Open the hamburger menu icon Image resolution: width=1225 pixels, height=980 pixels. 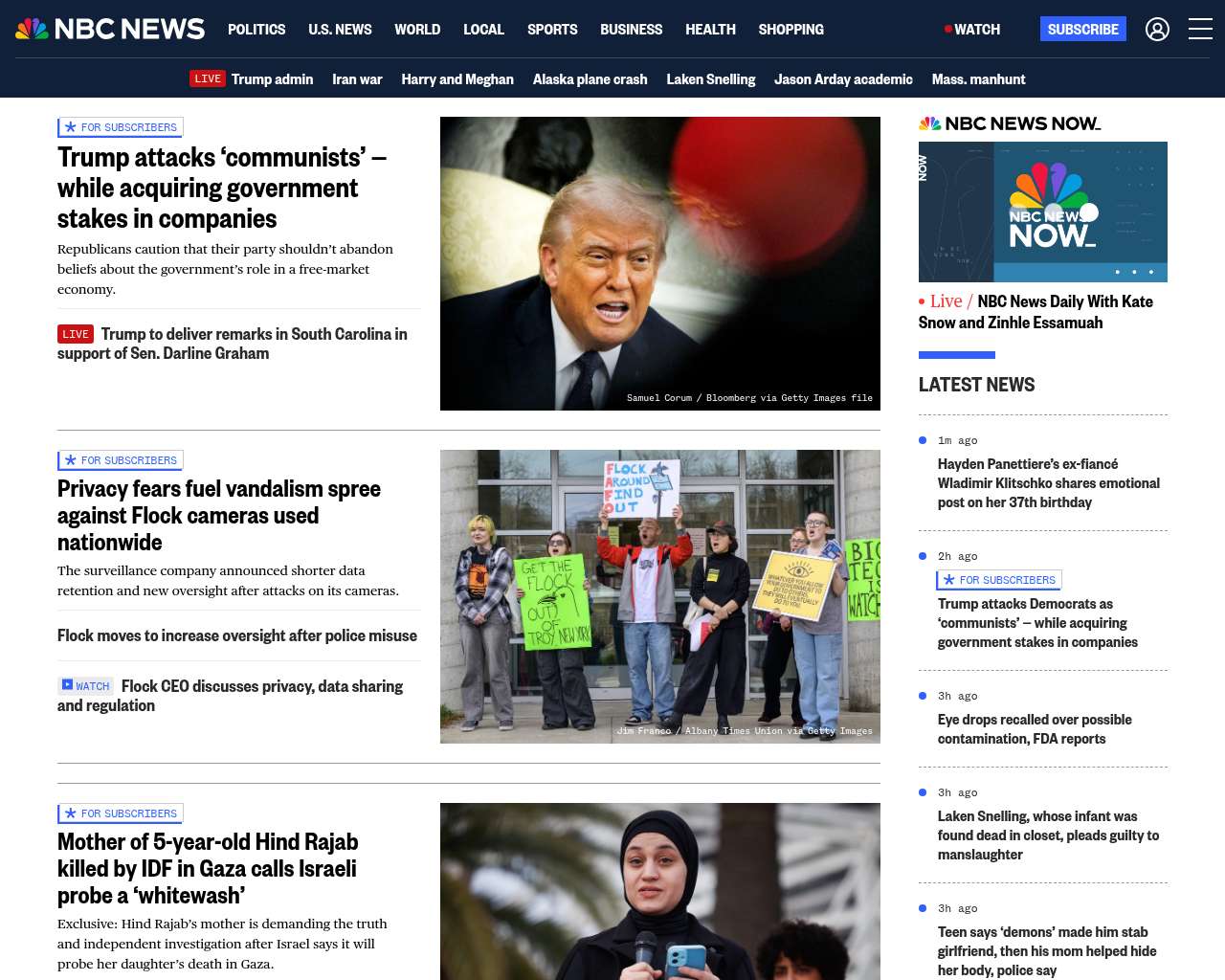tap(1200, 29)
